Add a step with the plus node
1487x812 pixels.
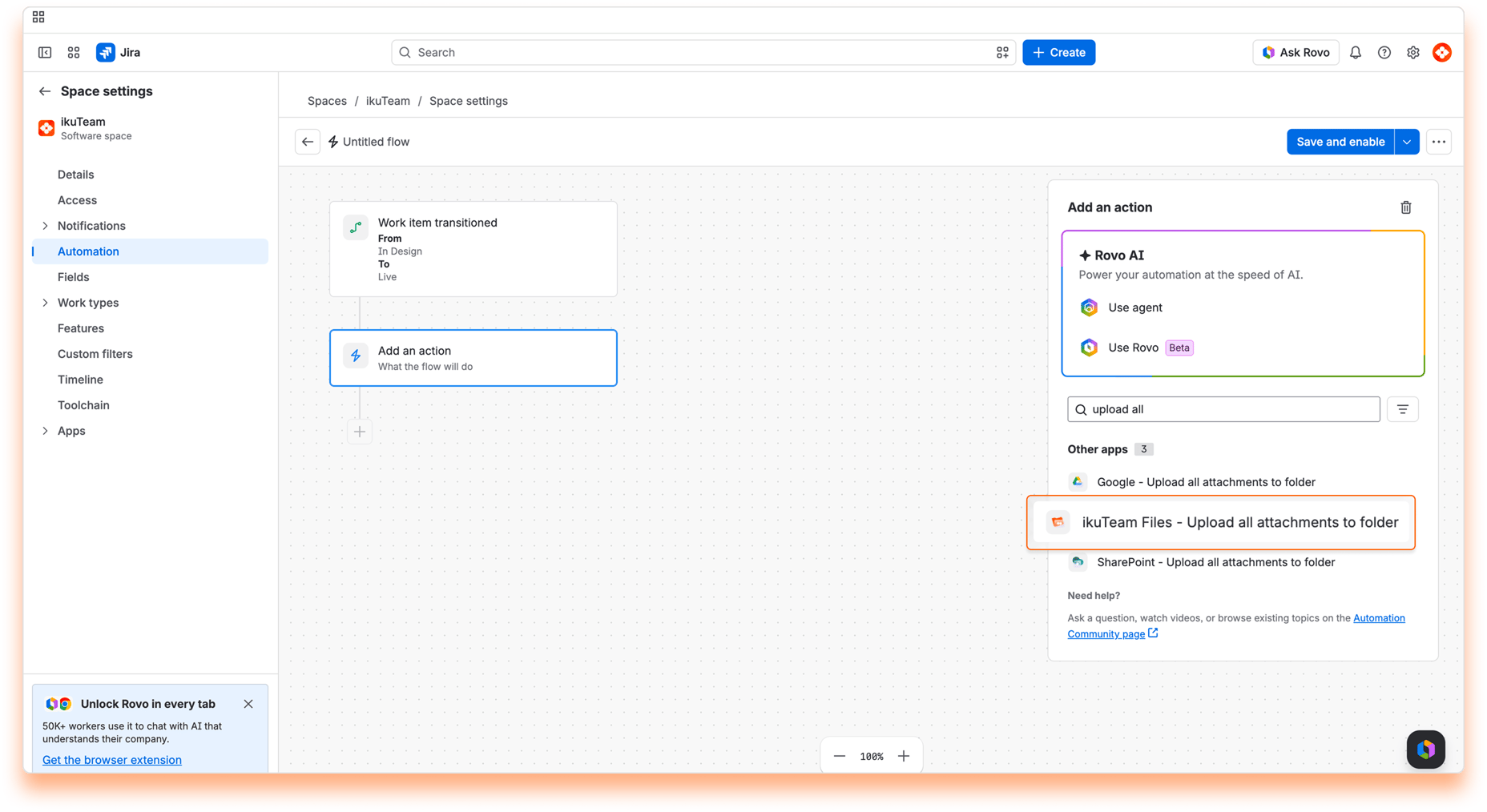coord(360,432)
